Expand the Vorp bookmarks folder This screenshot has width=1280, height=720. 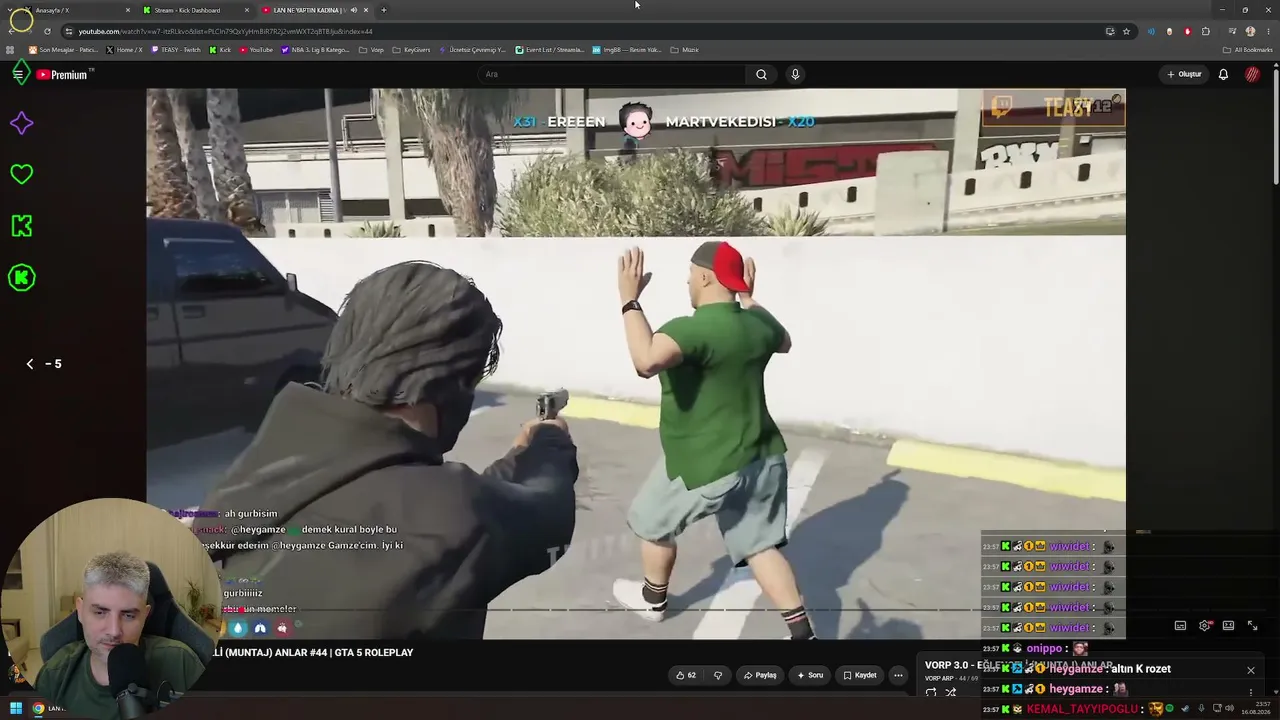point(371,50)
